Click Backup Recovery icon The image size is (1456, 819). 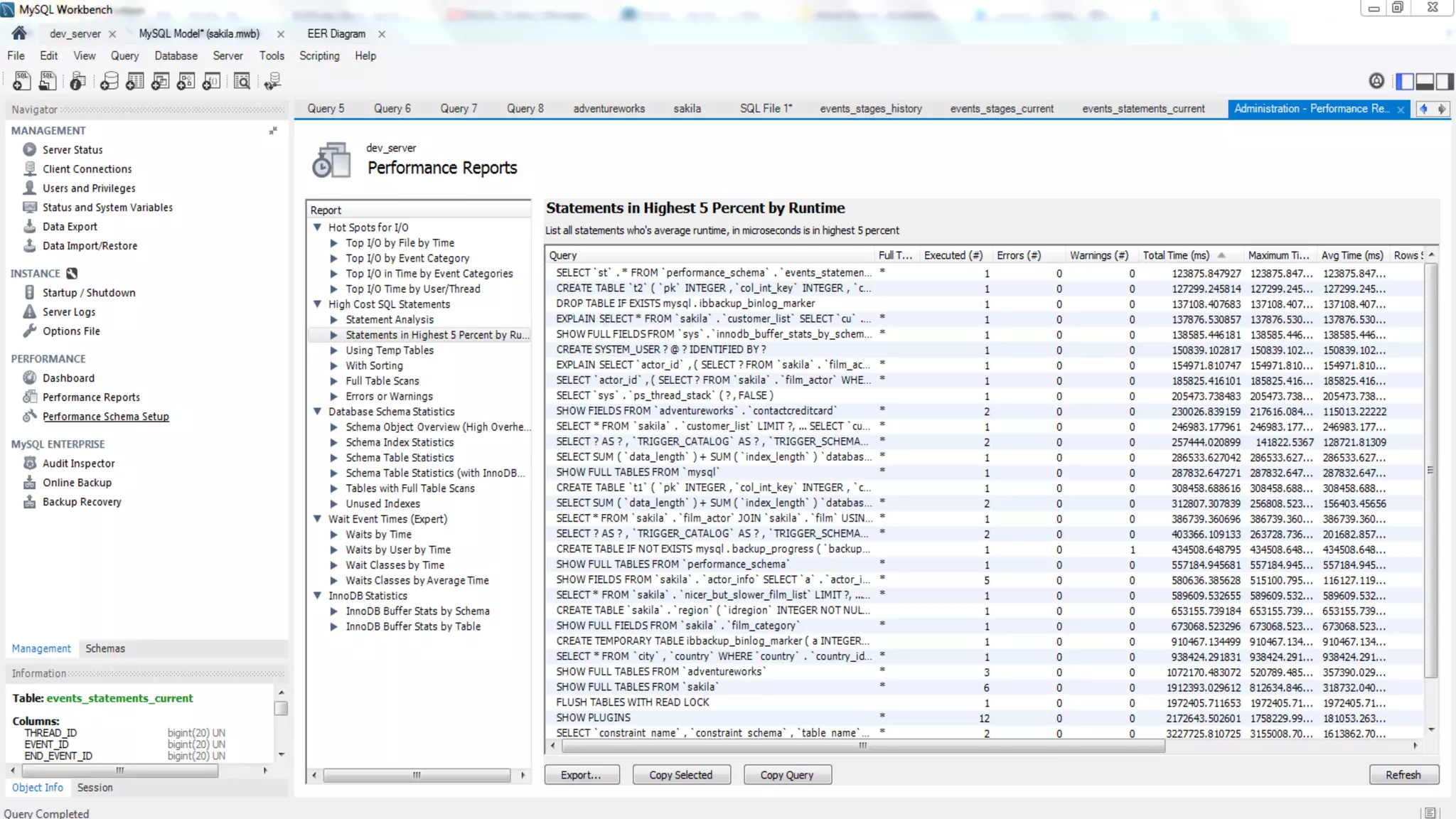[29, 501]
